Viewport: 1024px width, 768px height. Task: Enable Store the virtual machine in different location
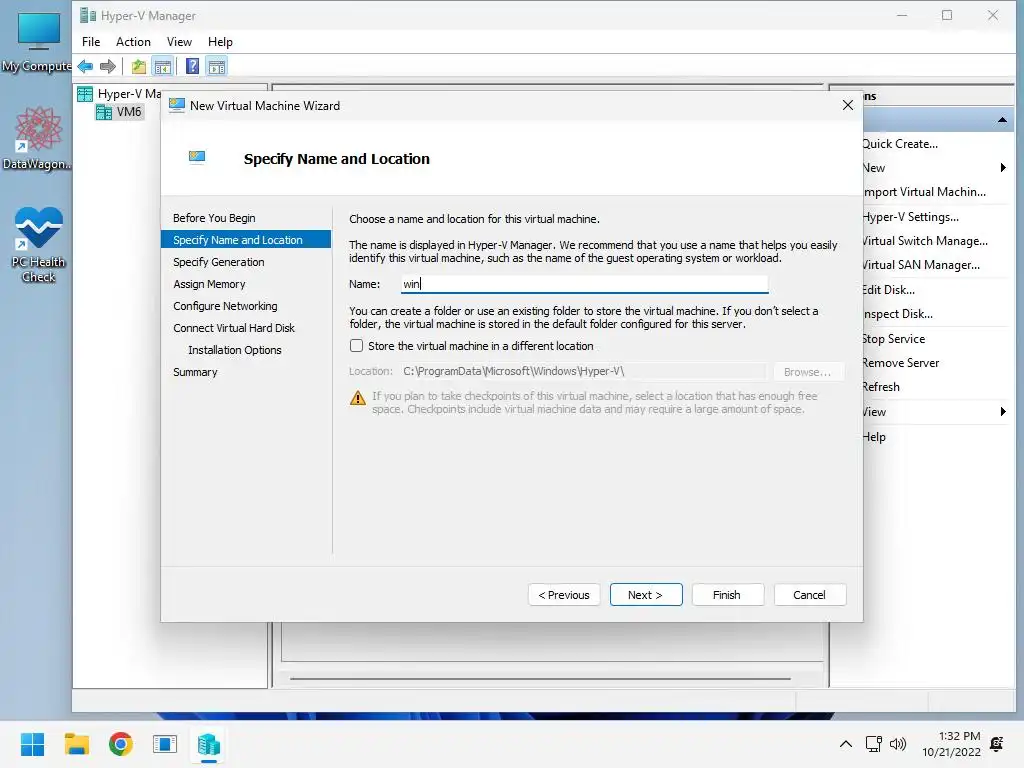pos(357,345)
